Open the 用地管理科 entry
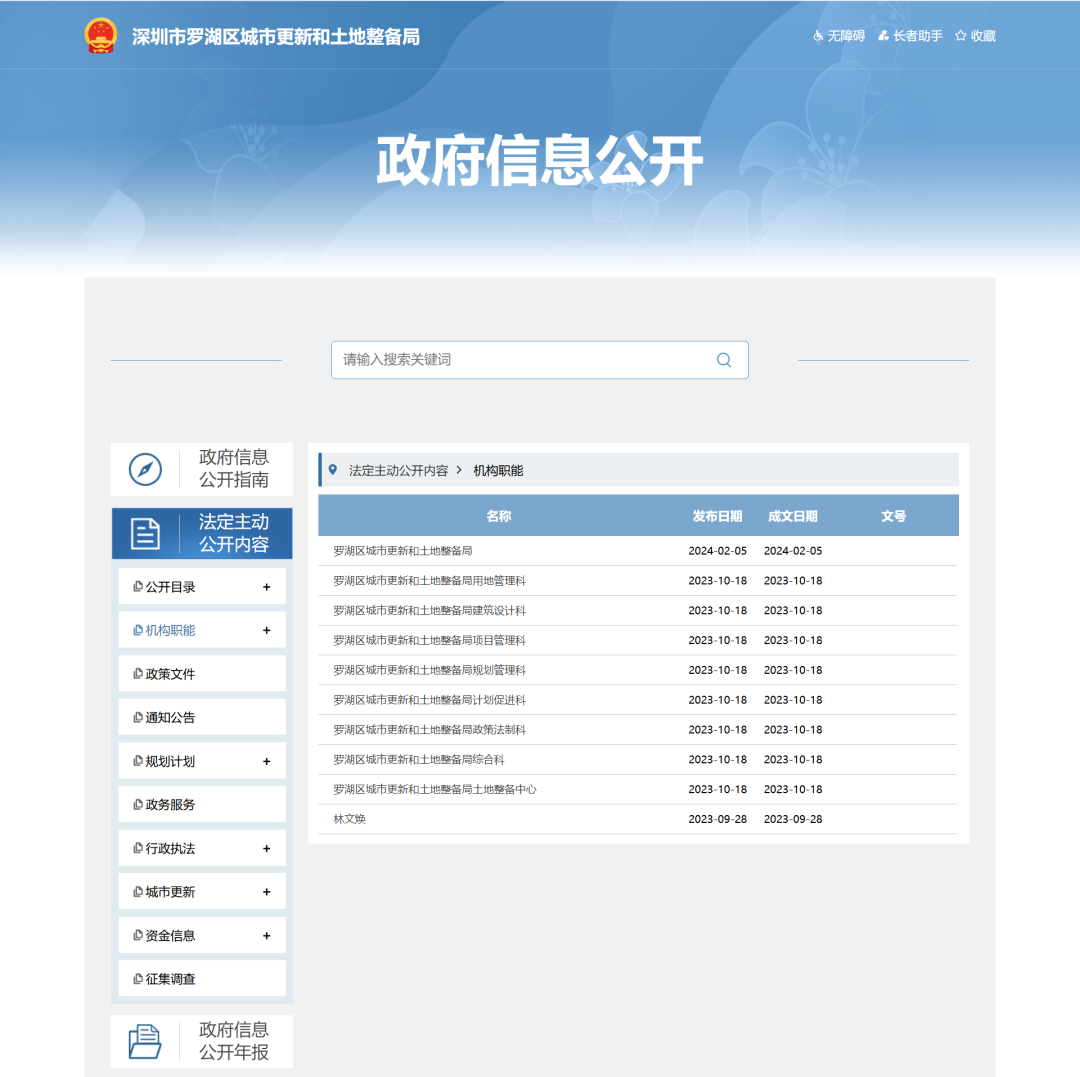Screen dimensions: 1080x1077 (429, 581)
